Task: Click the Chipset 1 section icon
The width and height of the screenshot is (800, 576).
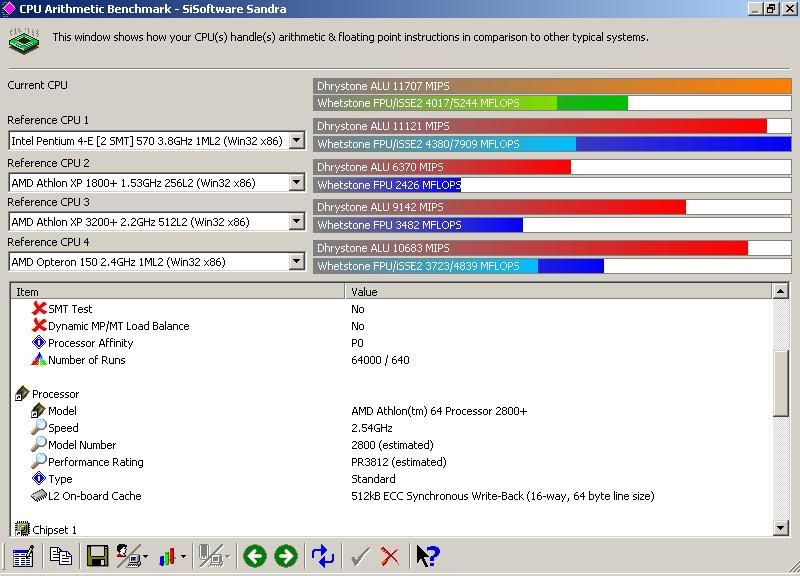Action: pos(22,529)
